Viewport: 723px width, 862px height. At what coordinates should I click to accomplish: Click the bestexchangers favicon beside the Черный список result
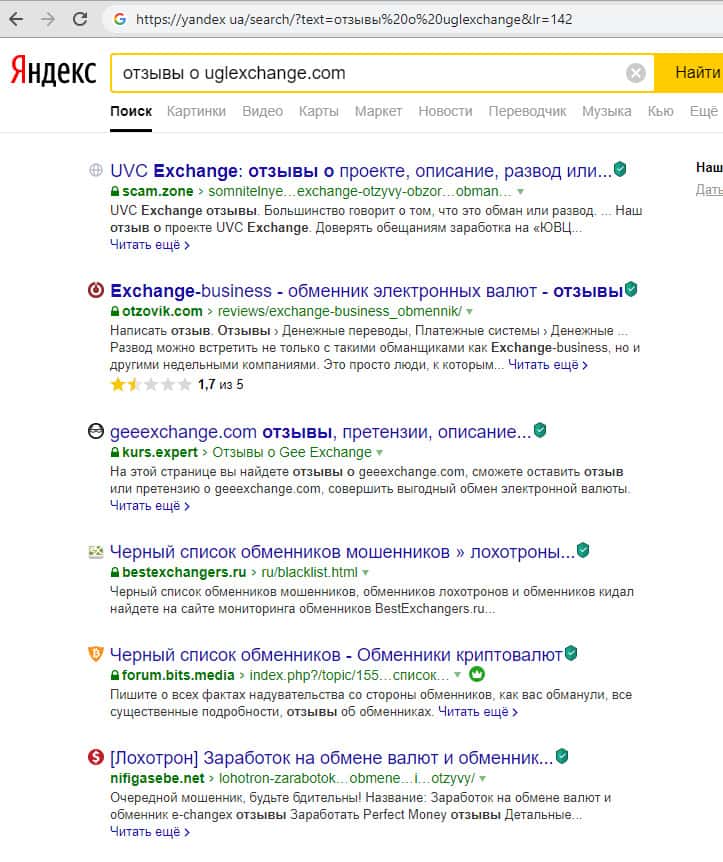click(x=96, y=551)
